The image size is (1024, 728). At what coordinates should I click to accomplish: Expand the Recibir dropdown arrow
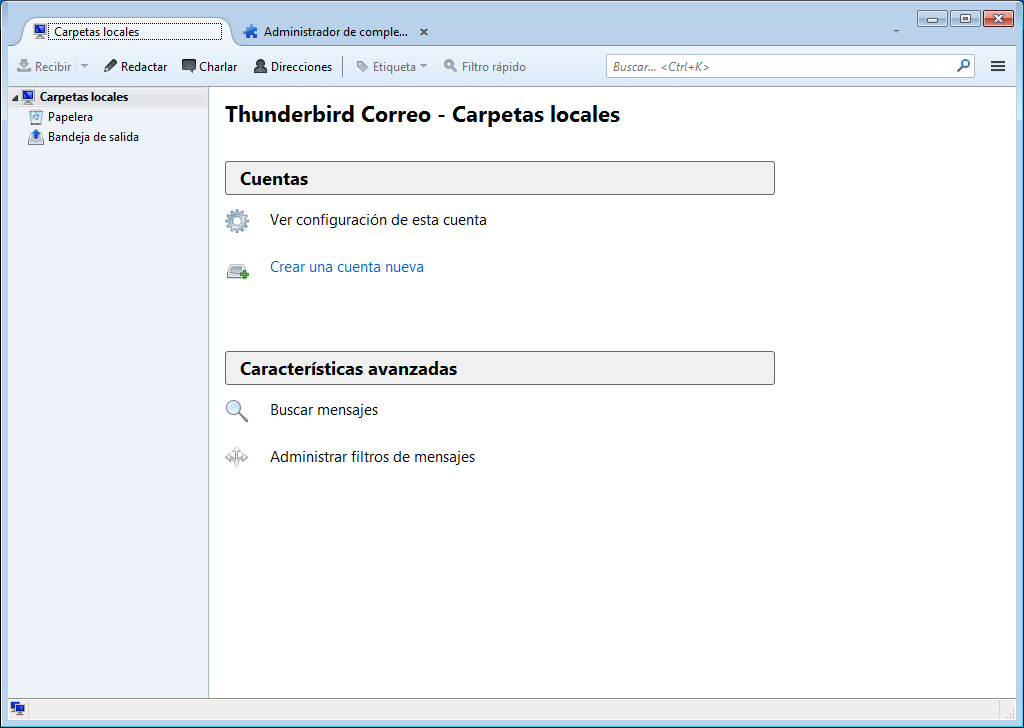coord(84,67)
